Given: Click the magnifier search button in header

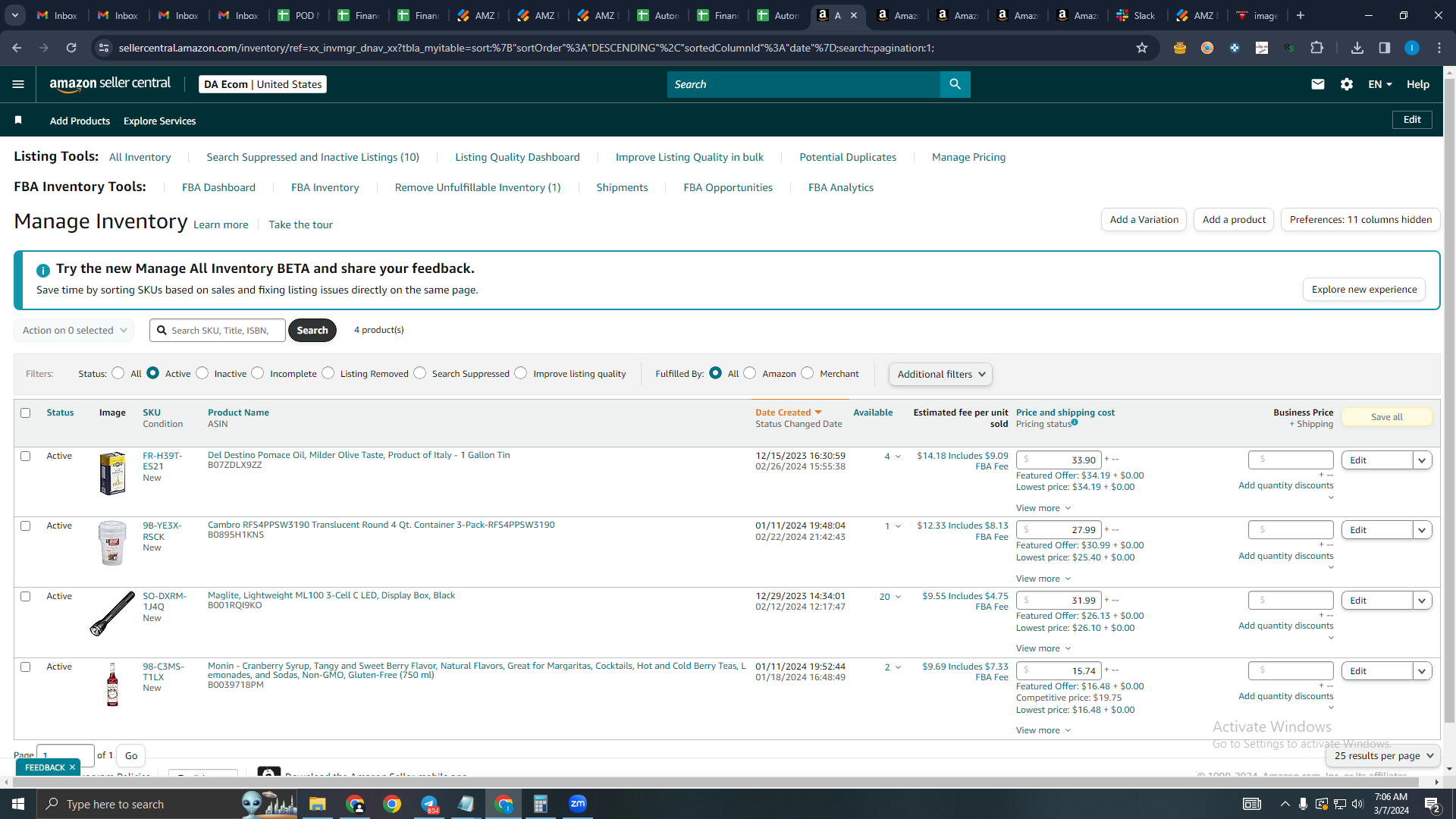Looking at the screenshot, I should point(955,84).
